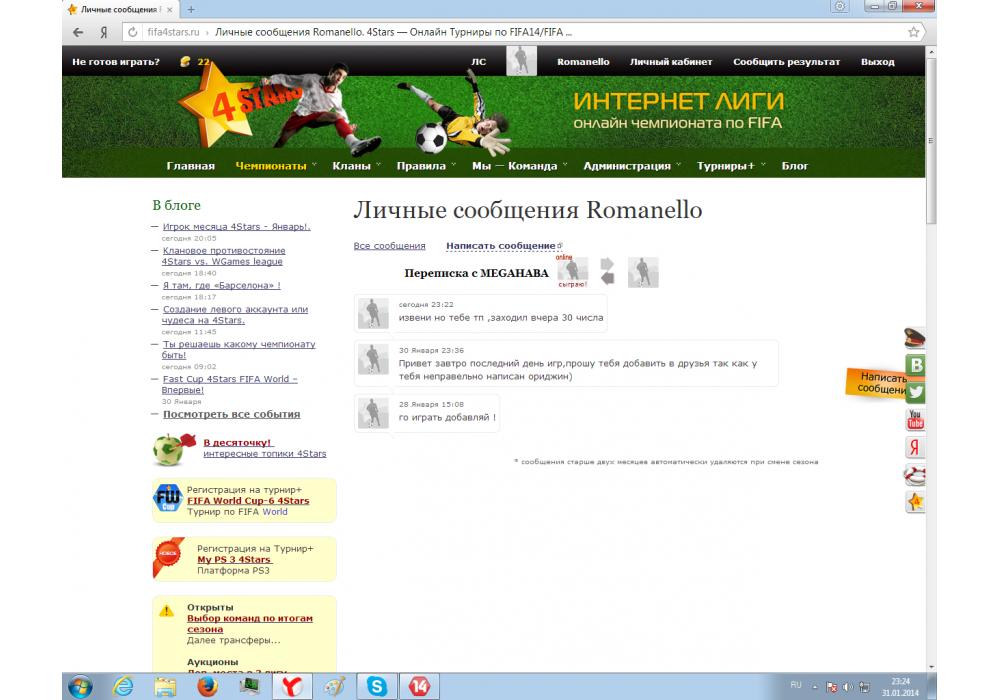Viewport: 1000px width, 700px height.
Task: Open Skype from the taskbar
Action: 377,686
